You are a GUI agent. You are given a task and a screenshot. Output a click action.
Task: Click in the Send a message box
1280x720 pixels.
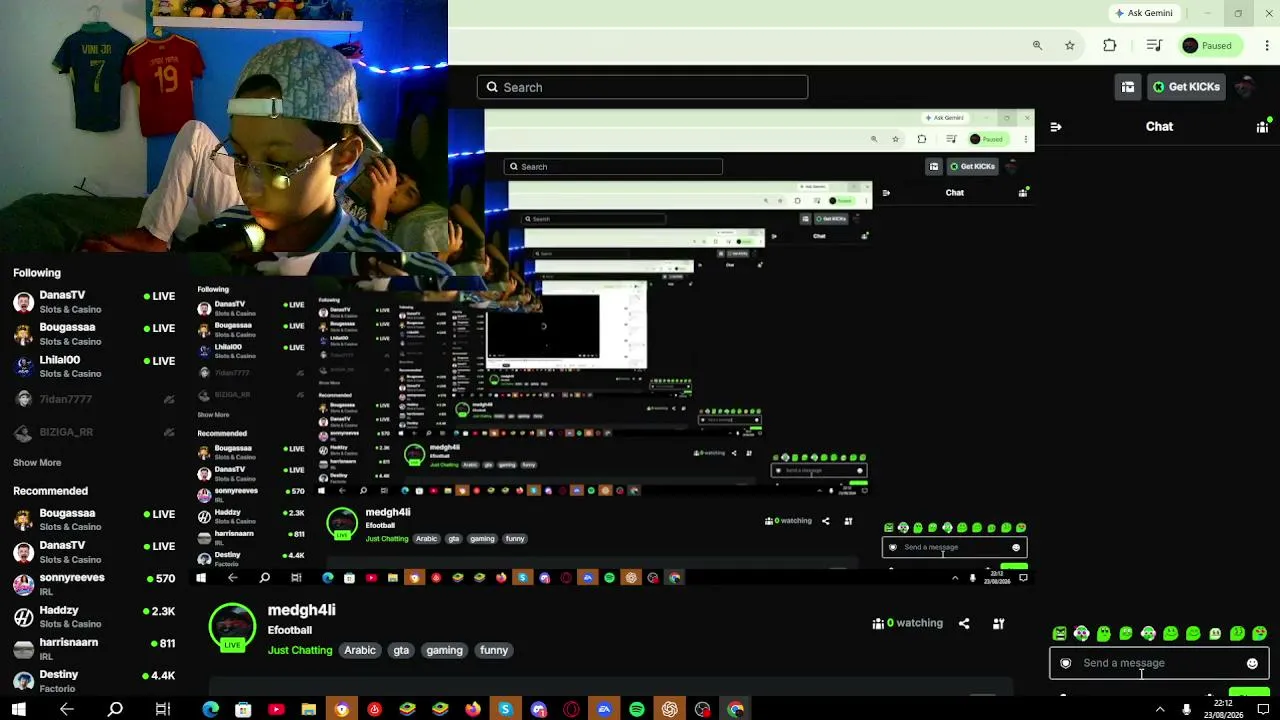(1159, 663)
